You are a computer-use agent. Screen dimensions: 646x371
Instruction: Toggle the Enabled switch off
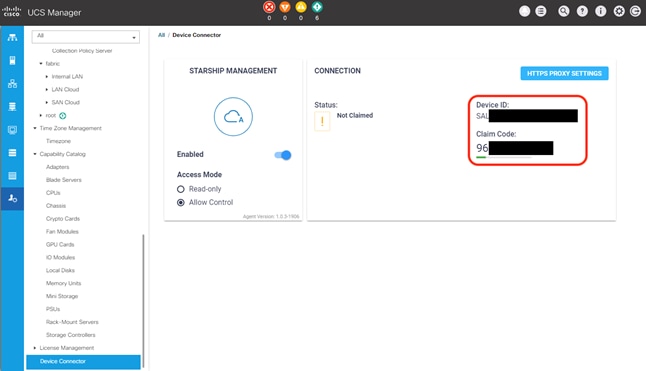[x=283, y=155]
